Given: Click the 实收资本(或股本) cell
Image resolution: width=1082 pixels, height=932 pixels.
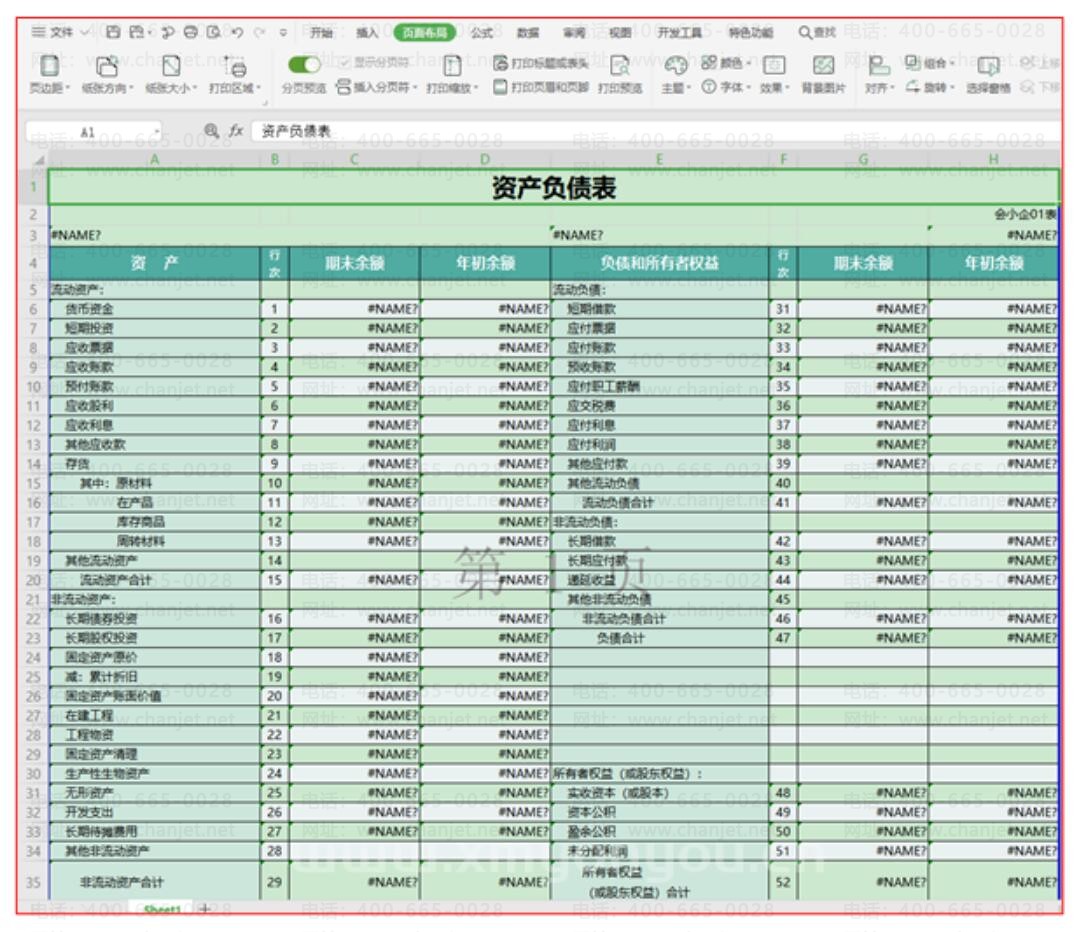Looking at the screenshot, I should 660,793.
